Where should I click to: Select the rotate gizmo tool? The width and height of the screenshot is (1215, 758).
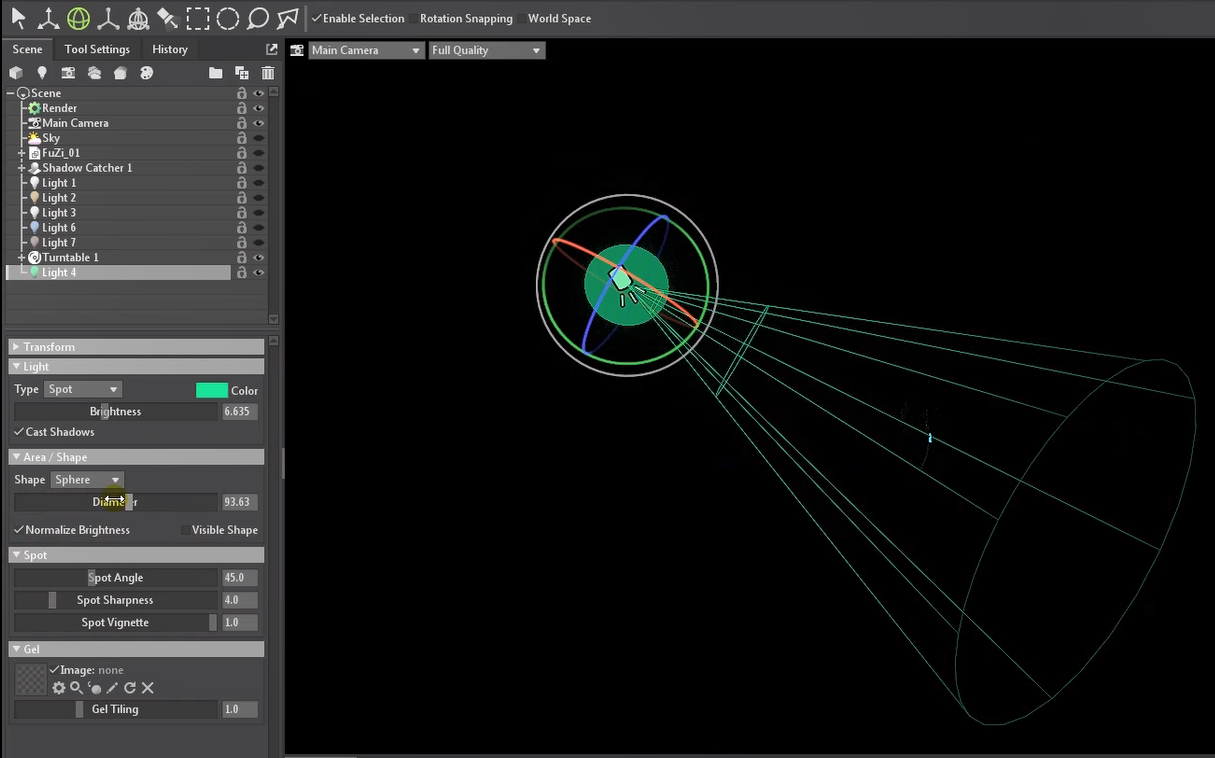(78, 18)
